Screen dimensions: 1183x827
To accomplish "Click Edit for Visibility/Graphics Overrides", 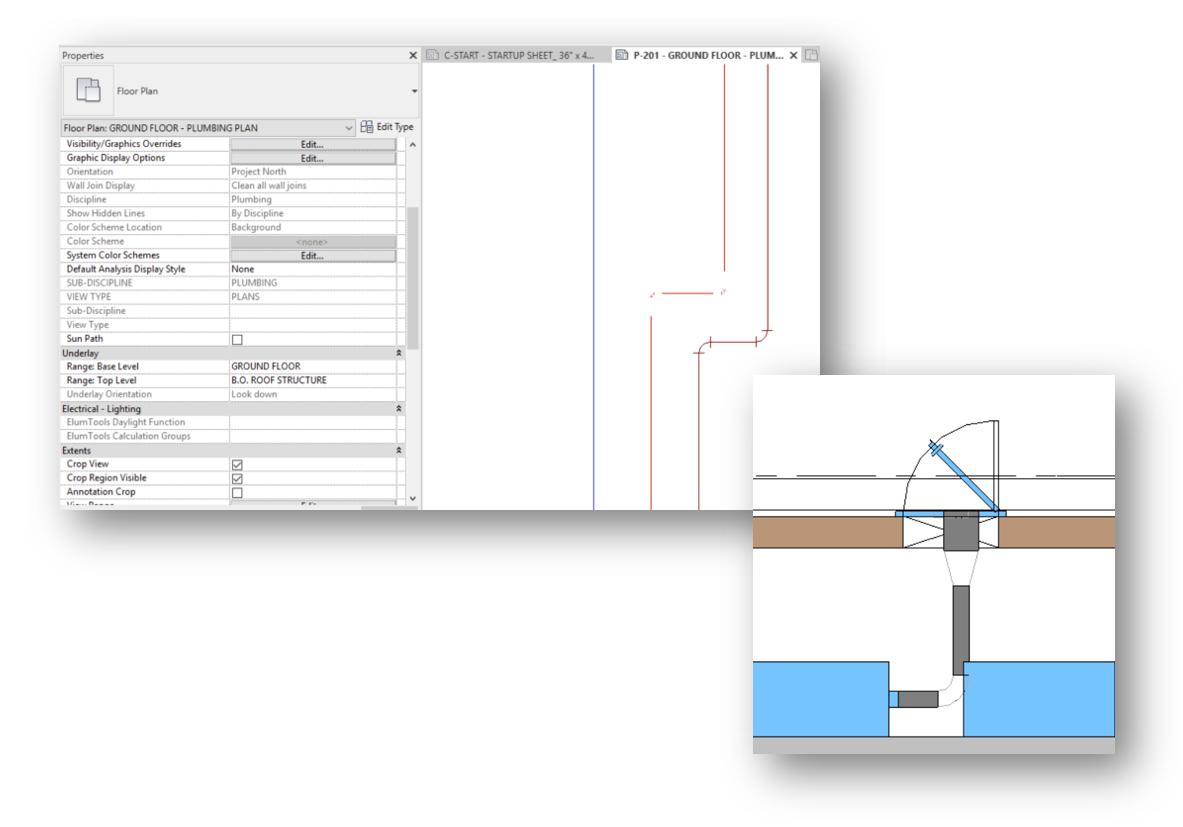I will pyautogui.click(x=311, y=143).
